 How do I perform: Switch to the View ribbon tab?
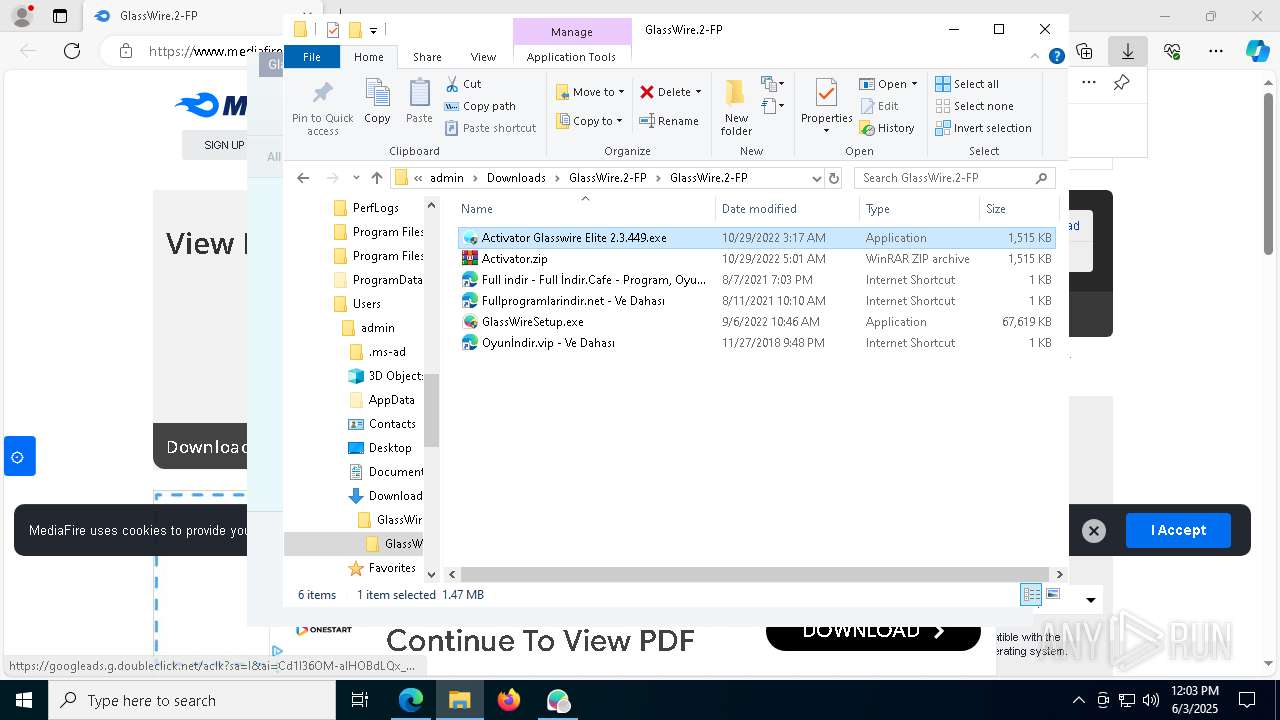pos(483,57)
